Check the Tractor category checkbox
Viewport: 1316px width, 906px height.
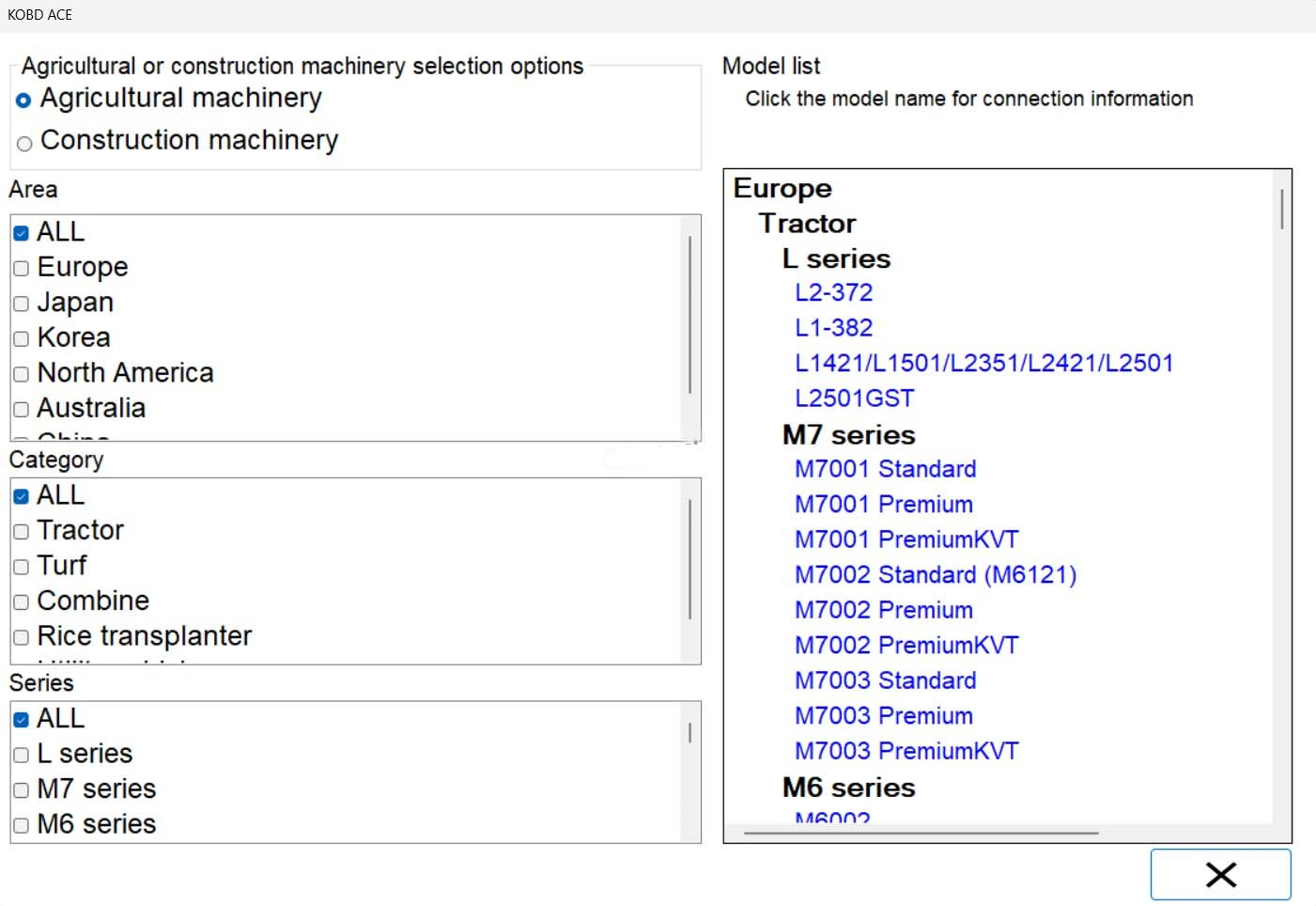tap(22, 532)
